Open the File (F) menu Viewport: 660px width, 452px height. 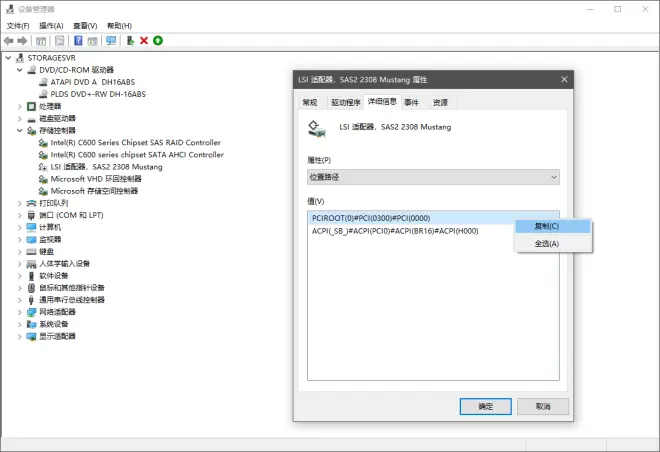pos(18,26)
